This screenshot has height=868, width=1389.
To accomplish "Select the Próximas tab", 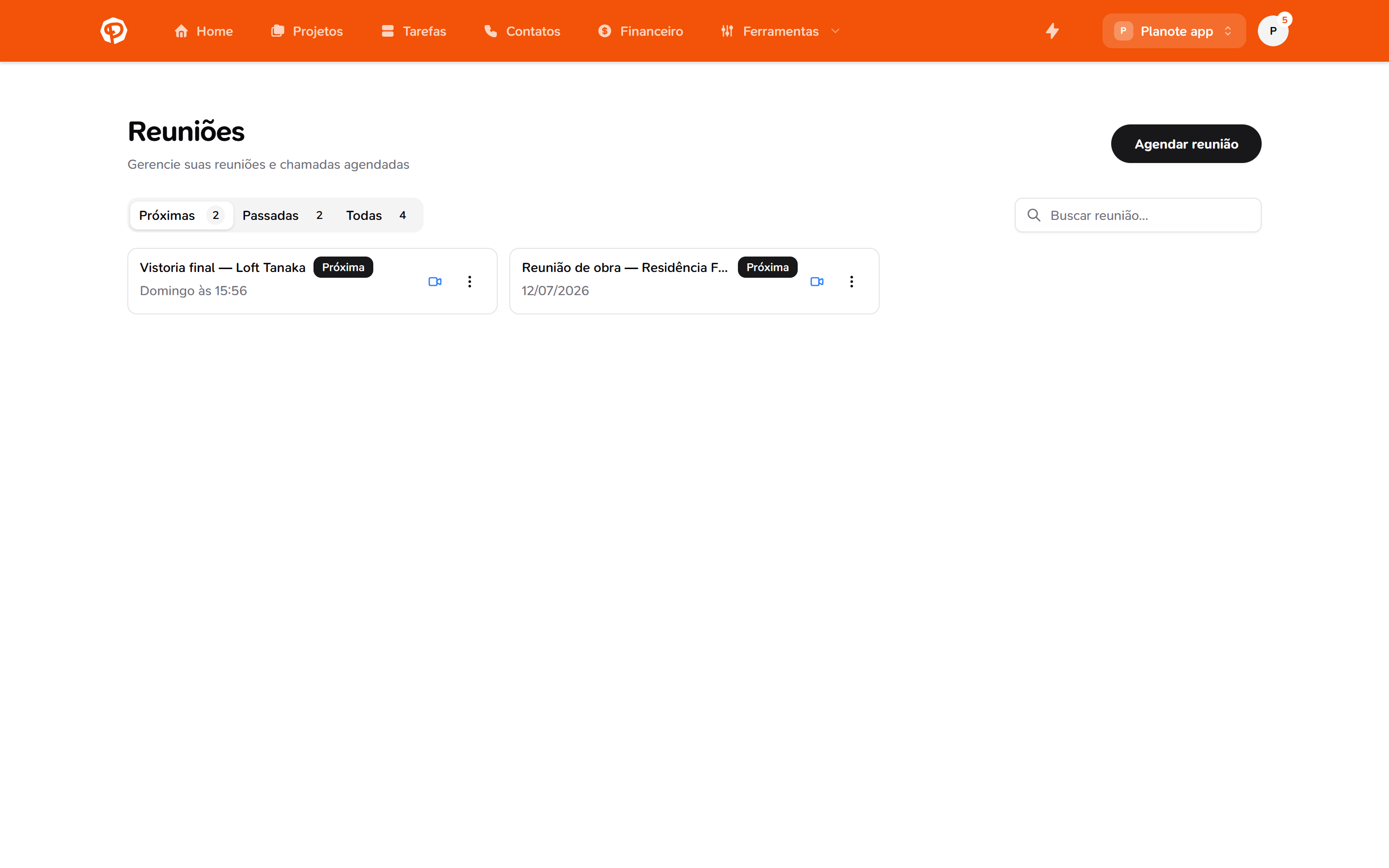I will [x=181, y=215].
